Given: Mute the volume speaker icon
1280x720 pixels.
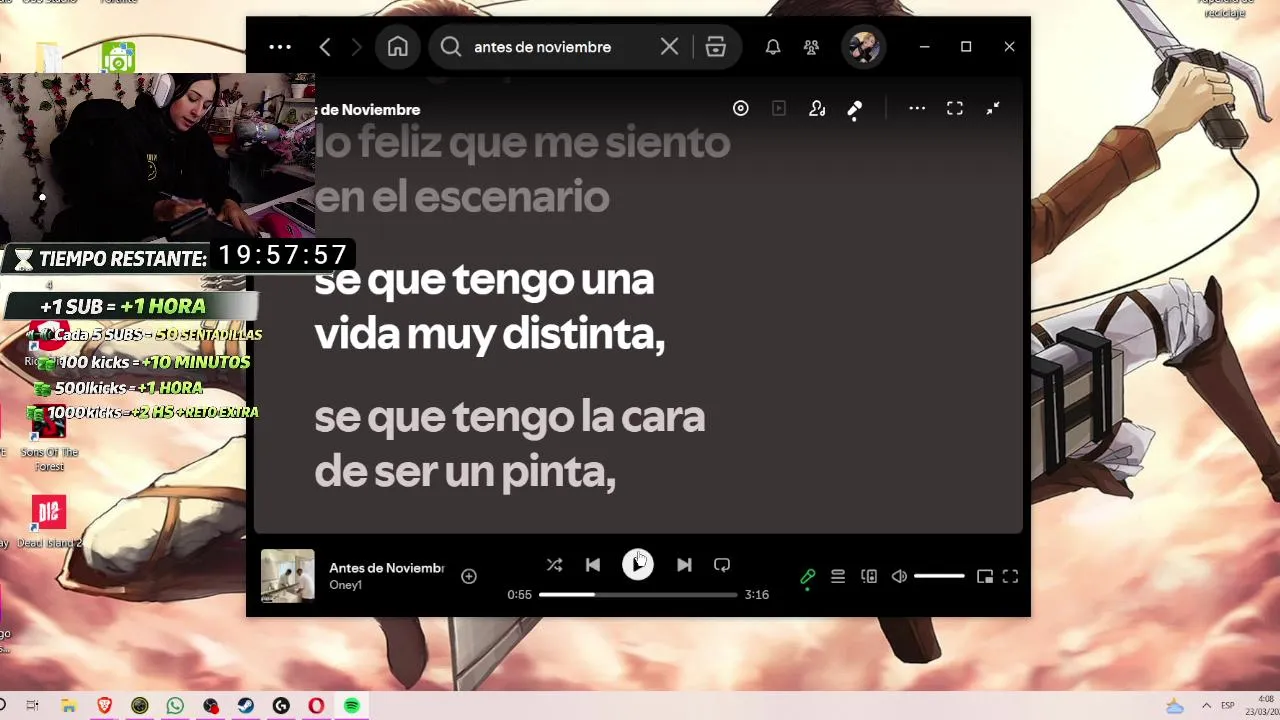Looking at the screenshot, I should 899,576.
